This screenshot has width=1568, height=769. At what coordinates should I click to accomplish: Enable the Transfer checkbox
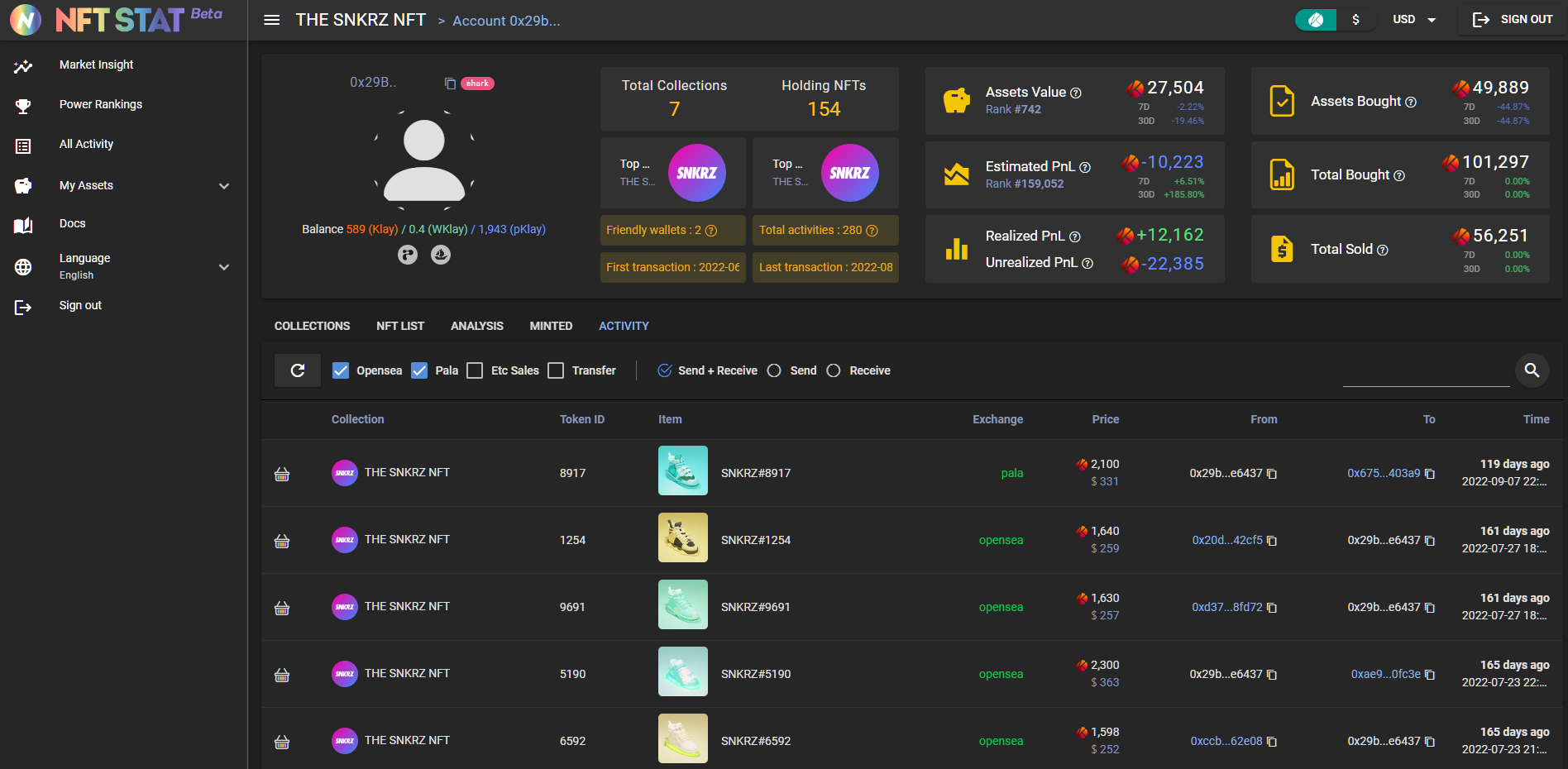(x=557, y=370)
